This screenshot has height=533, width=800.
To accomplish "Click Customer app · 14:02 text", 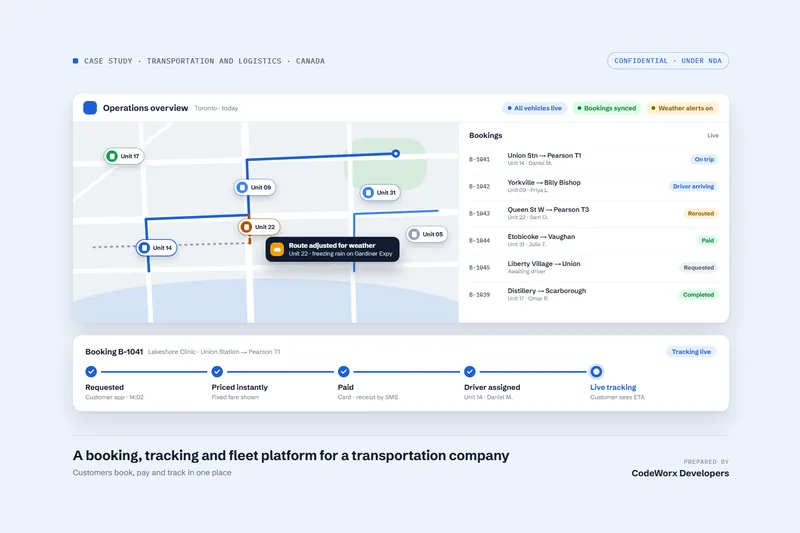I will click(114, 397).
